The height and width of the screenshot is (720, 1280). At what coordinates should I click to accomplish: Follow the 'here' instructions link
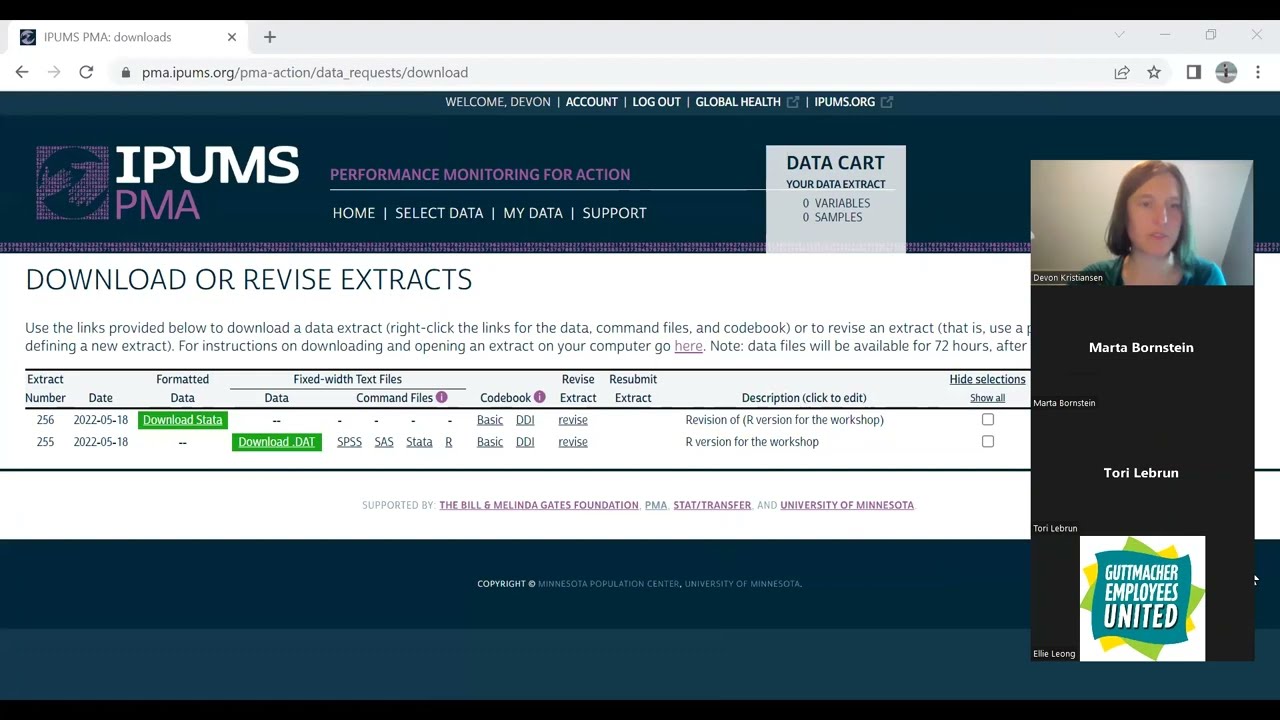pos(688,346)
